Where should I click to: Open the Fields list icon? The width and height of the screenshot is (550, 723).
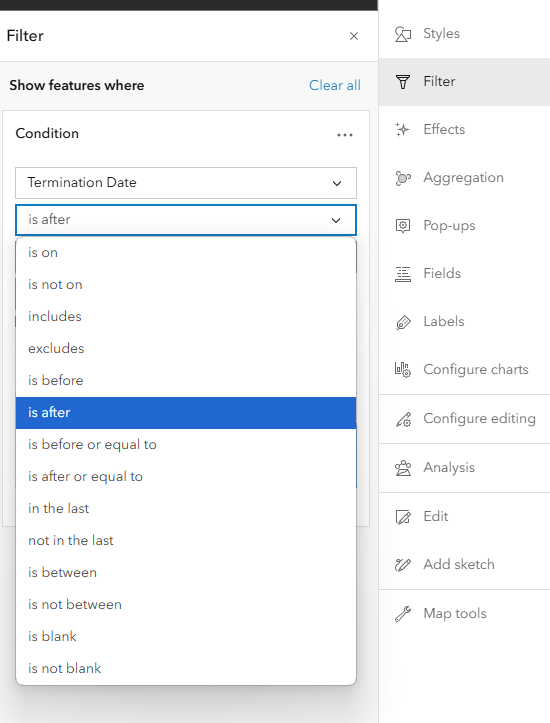tap(402, 274)
